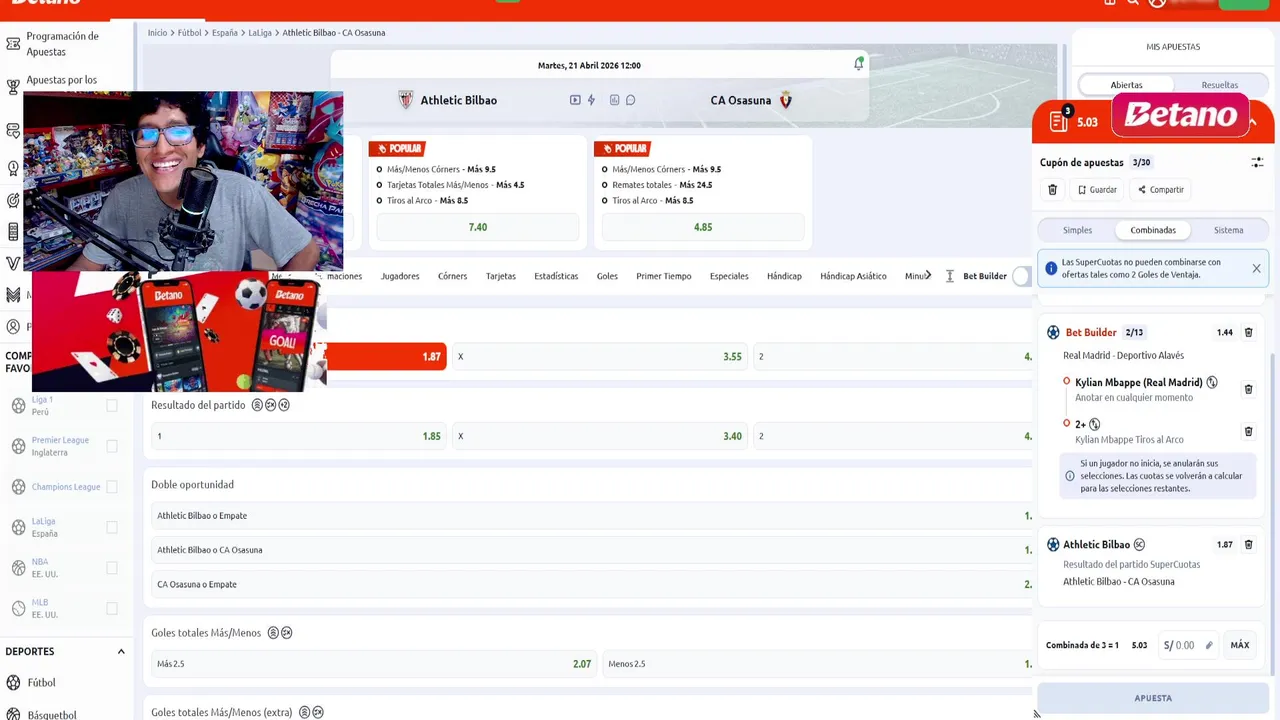The height and width of the screenshot is (720, 1280).
Task: Click the MÁX stake button
Action: (x=1240, y=645)
